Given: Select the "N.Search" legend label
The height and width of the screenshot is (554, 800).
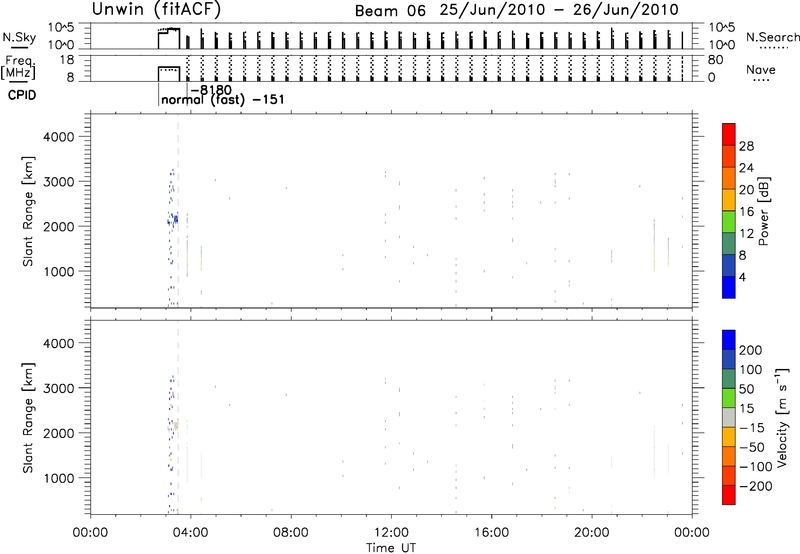Looking at the screenshot, I should [x=773, y=37].
